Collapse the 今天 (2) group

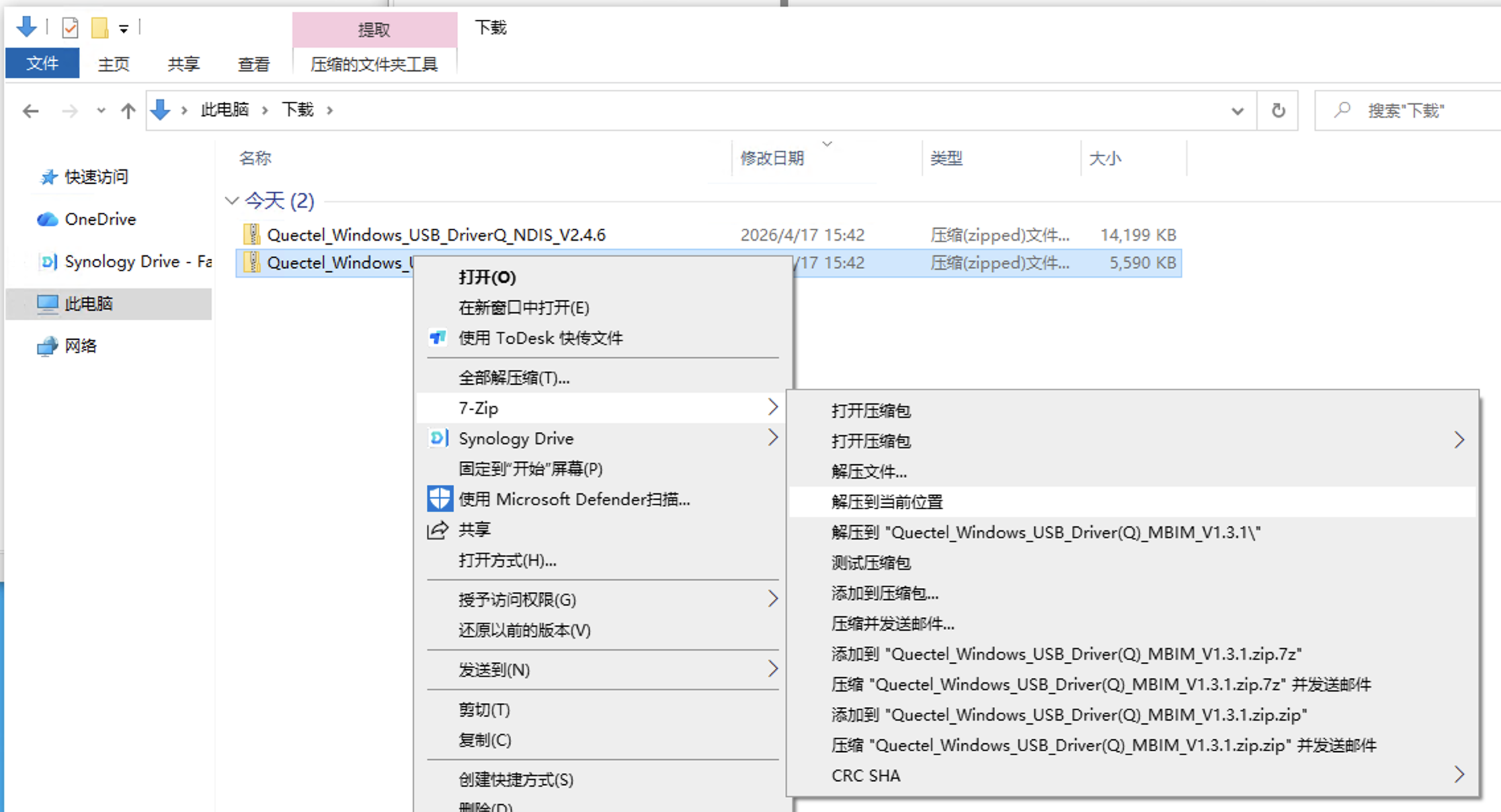tap(231, 200)
